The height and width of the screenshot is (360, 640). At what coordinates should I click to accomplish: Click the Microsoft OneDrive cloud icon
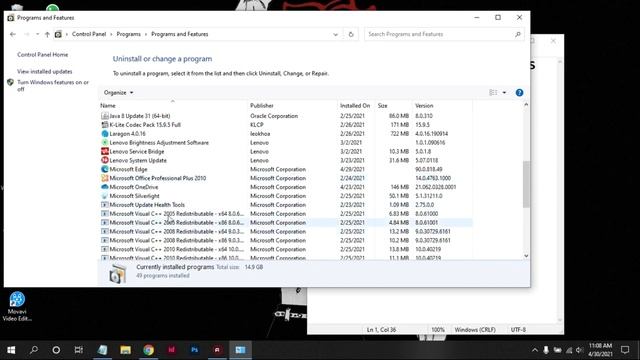pos(104,187)
